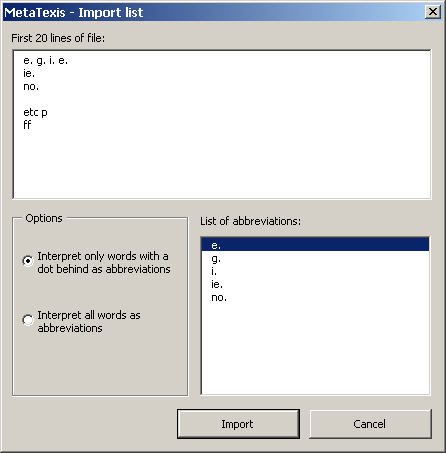Click the 'e. g. i. e.' preview line
This screenshot has height=453, width=446.
tap(45, 61)
